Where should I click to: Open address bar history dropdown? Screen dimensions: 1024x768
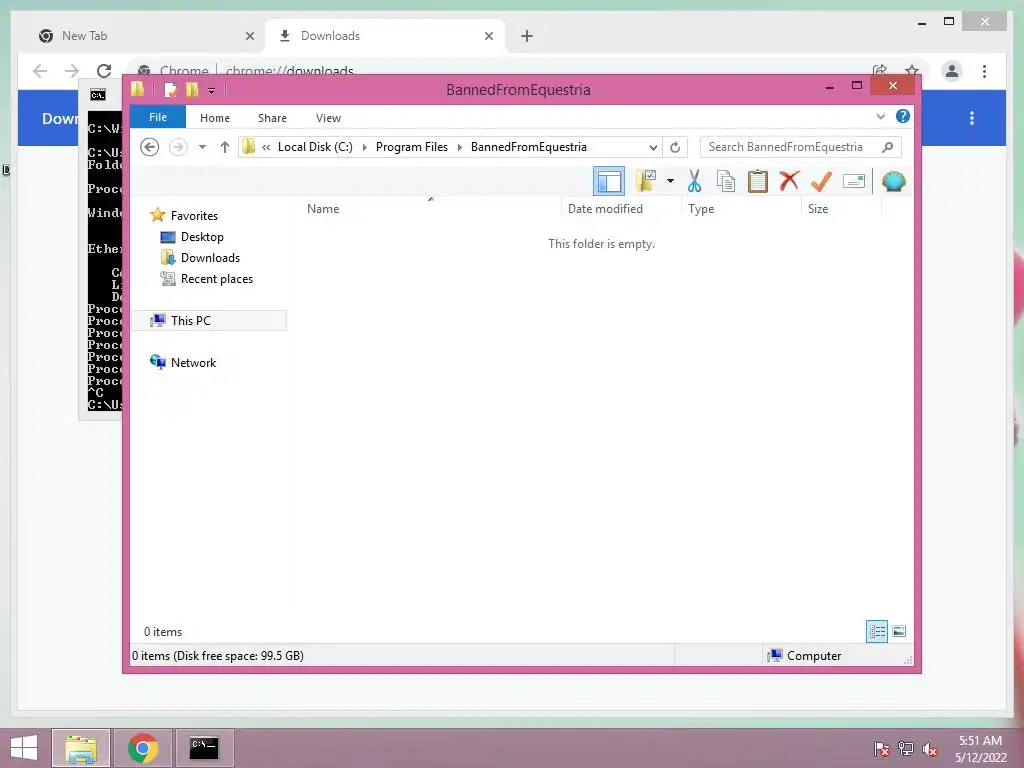click(x=652, y=147)
